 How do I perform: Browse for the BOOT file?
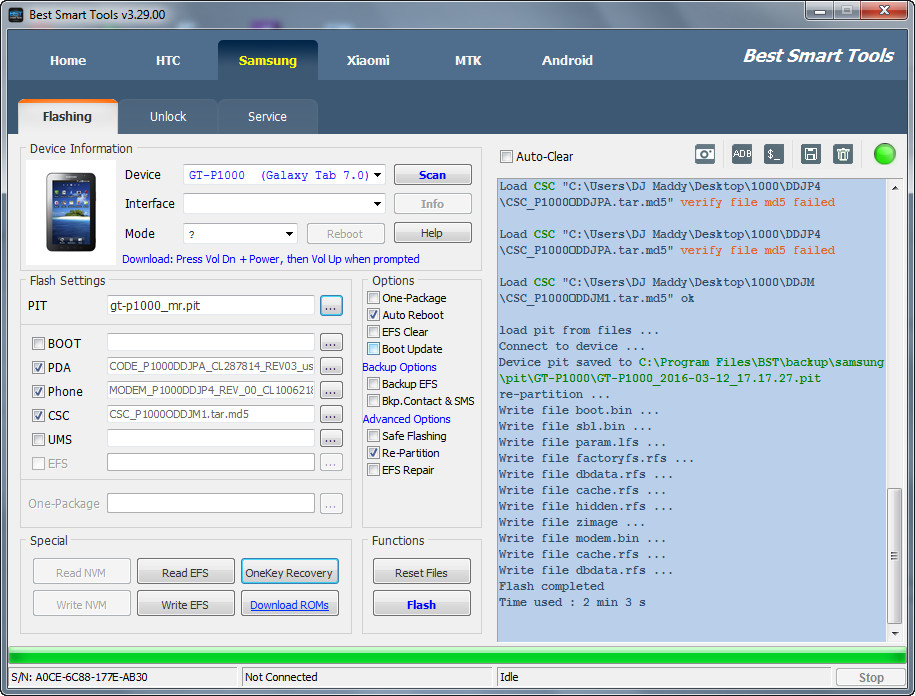pos(331,343)
